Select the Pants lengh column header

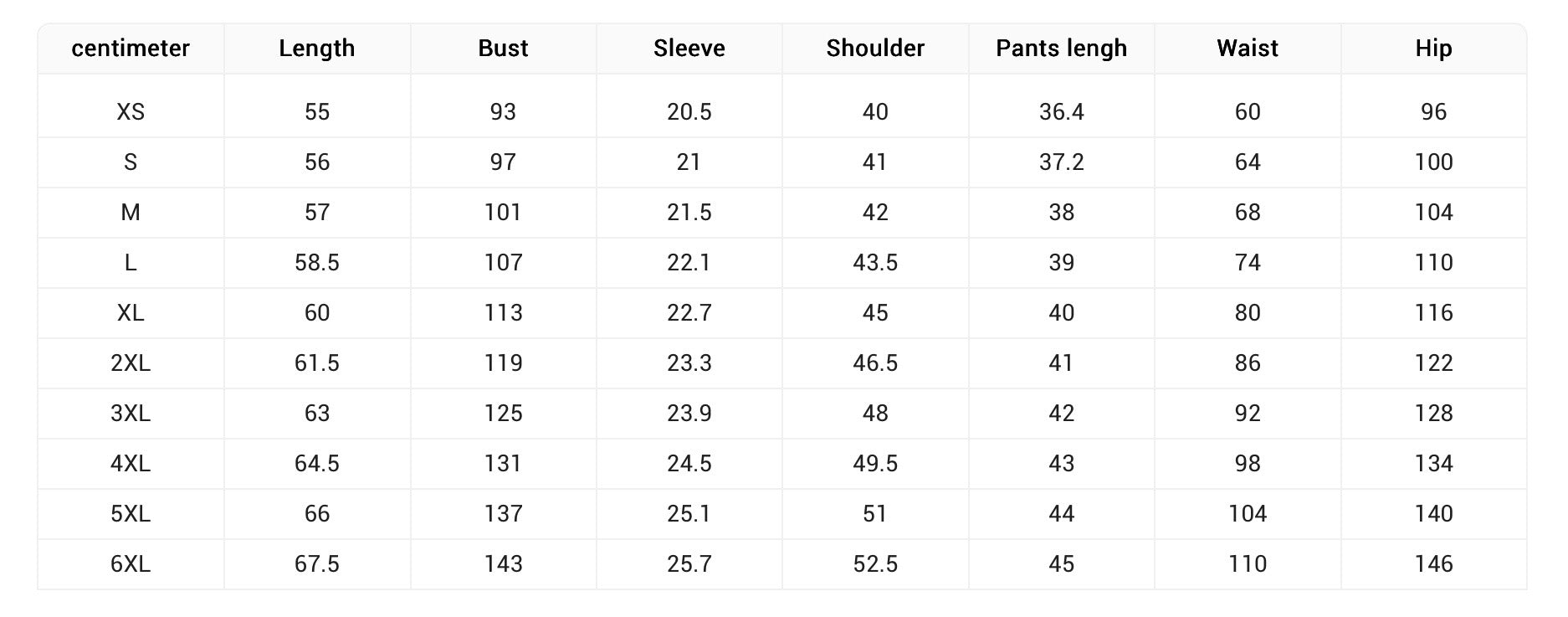(x=1061, y=49)
